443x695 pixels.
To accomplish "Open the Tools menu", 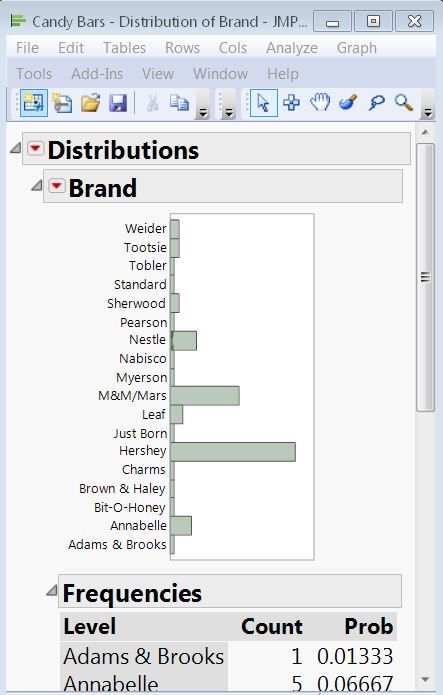I will (x=34, y=74).
